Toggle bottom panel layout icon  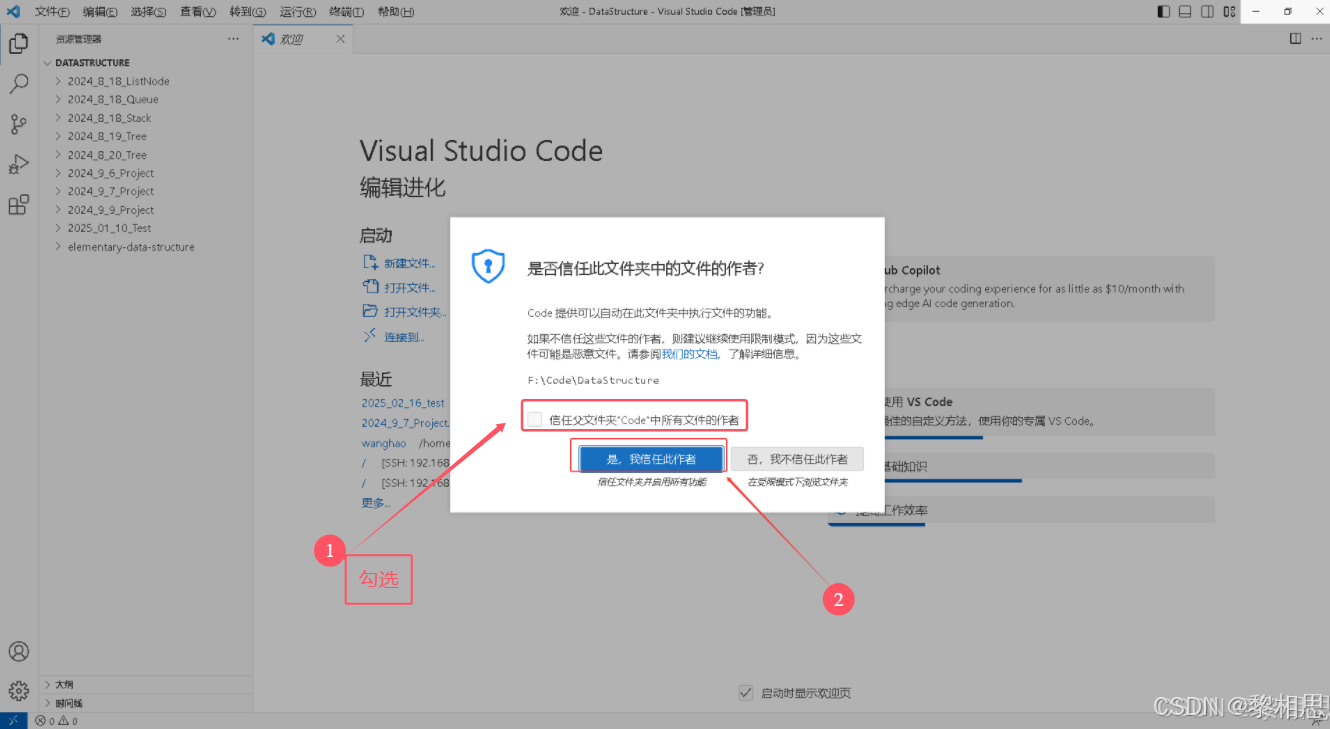tap(1185, 12)
